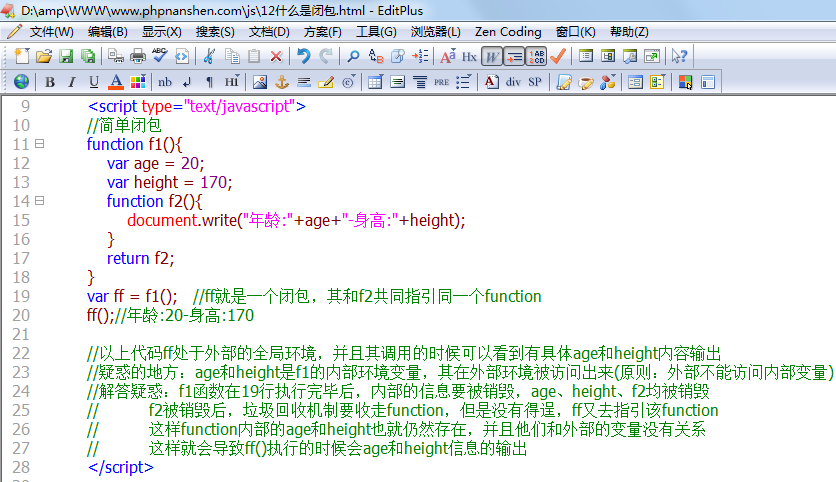Click the Hx hex viewer button
The height and width of the screenshot is (482, 836).
click(x=469, y=56)
